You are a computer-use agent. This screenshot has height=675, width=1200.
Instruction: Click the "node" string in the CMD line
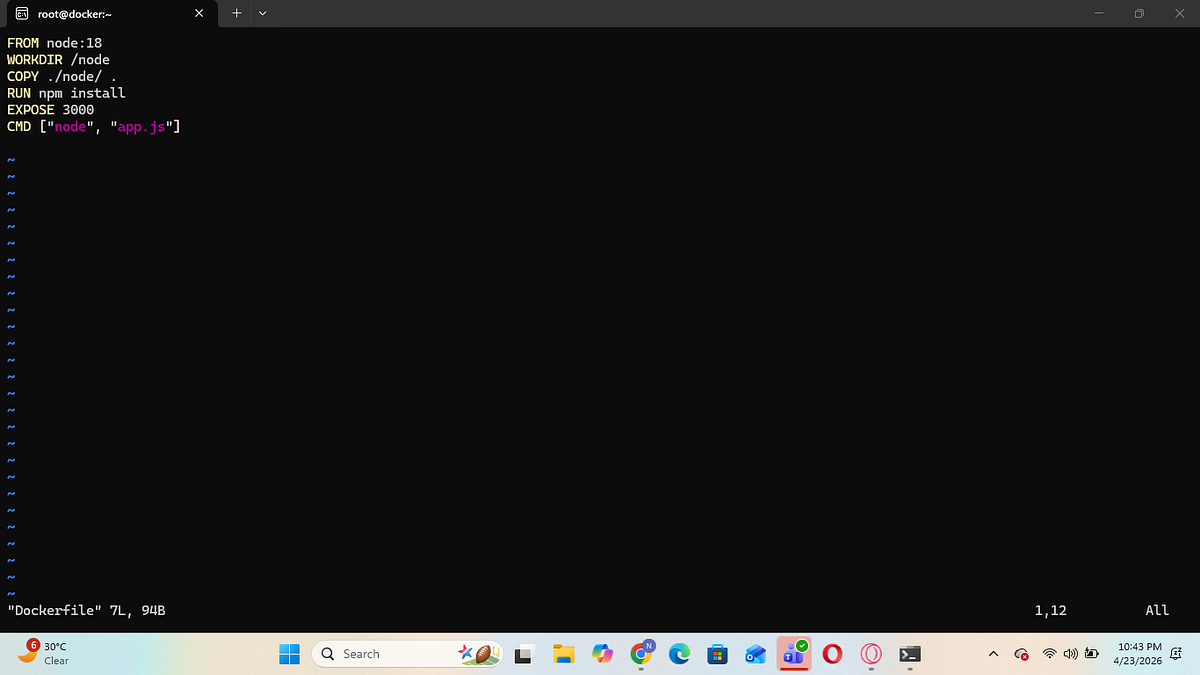[x=71, y=127]
